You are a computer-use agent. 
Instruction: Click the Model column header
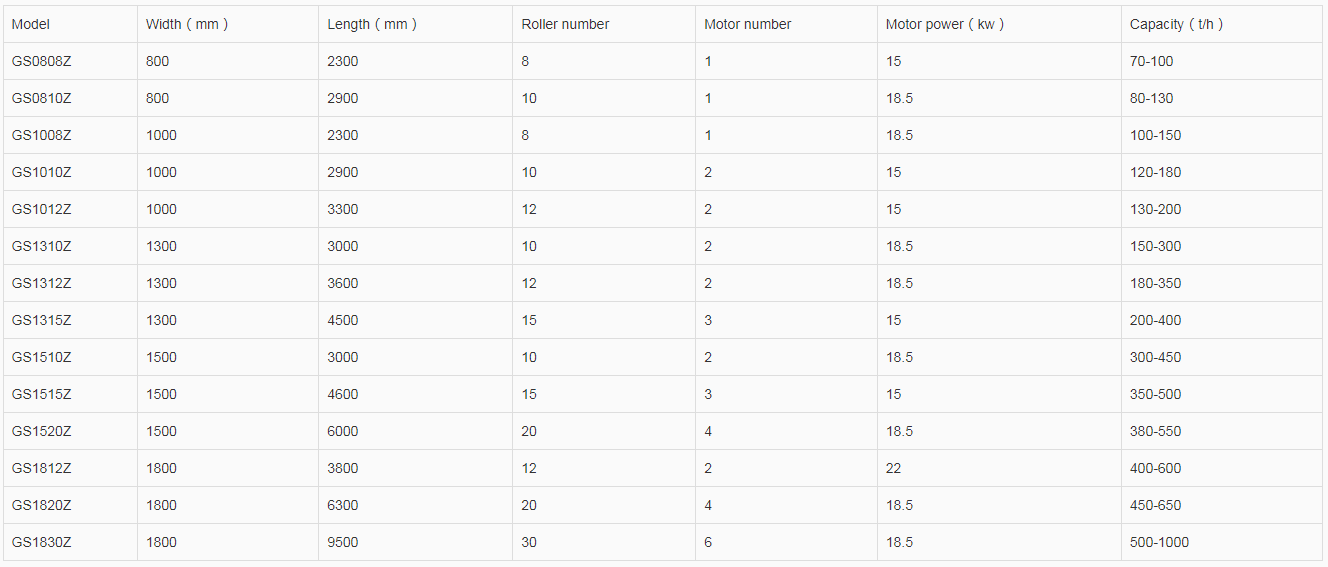pyautogui.click(x=31, y=24)
